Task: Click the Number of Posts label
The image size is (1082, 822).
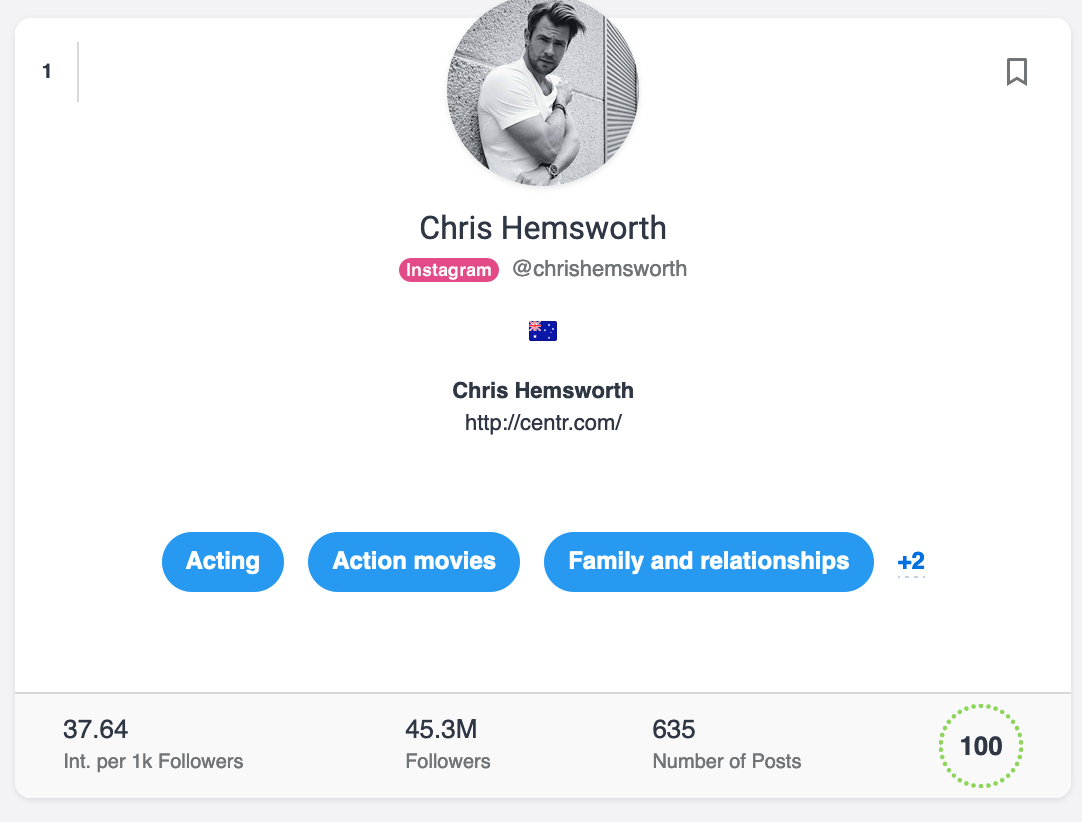Action: coord(727,762)
